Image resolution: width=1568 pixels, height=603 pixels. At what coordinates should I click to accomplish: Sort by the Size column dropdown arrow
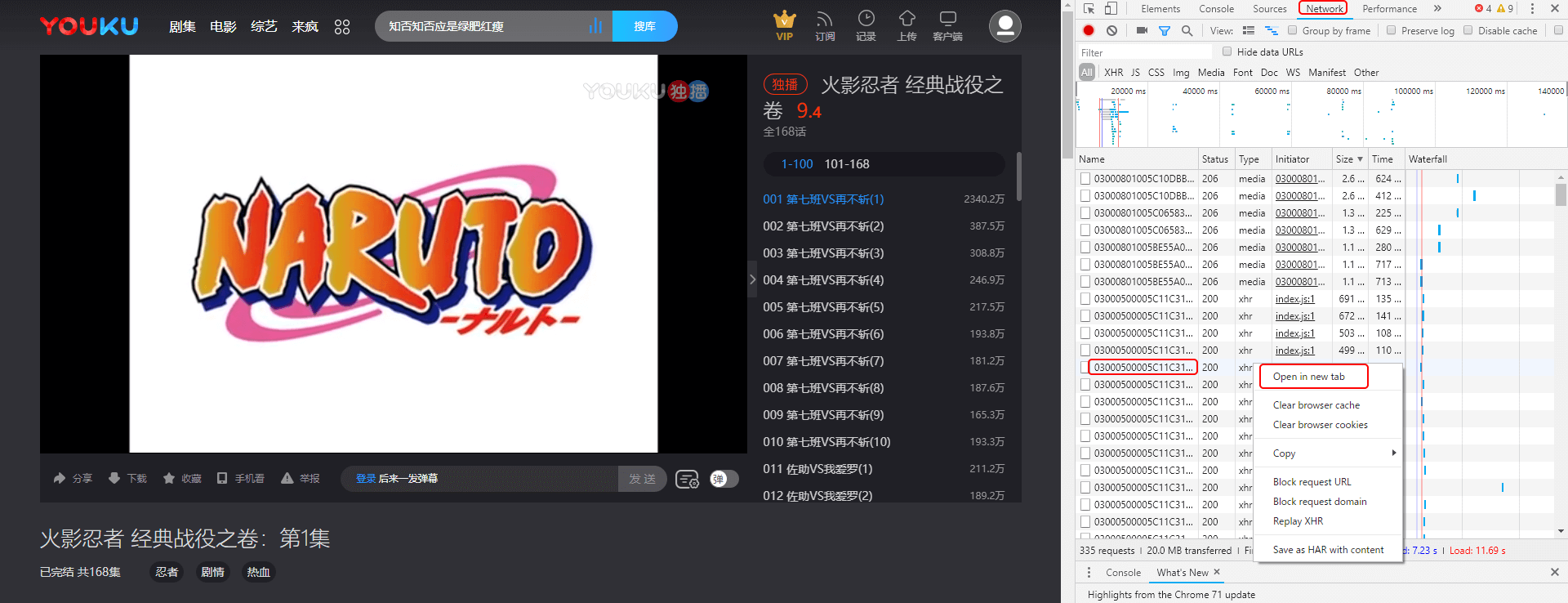click(x=1360, y=159)
